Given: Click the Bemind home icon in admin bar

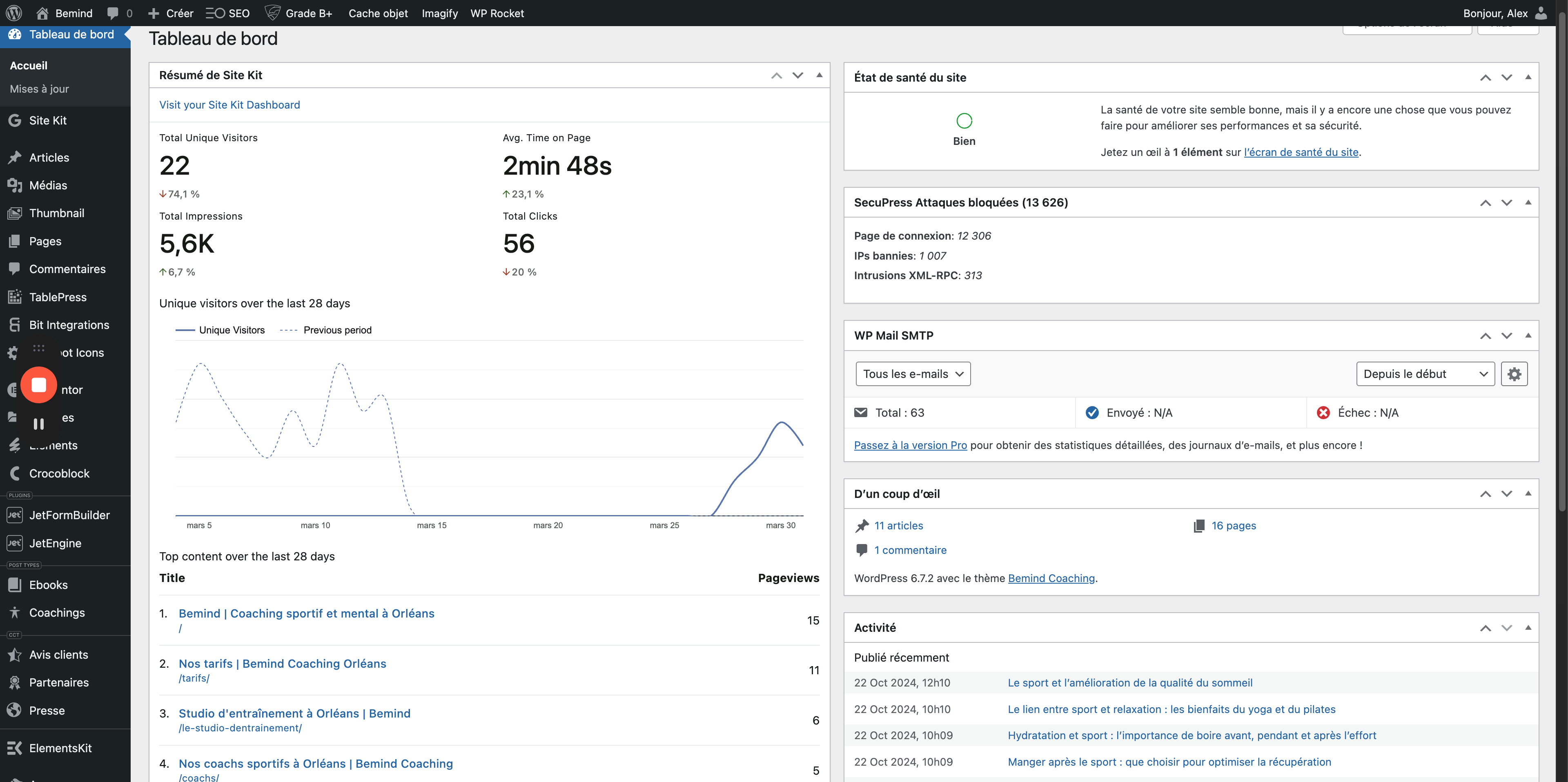Looking at the screenshot, I should [x=42, y=13].
